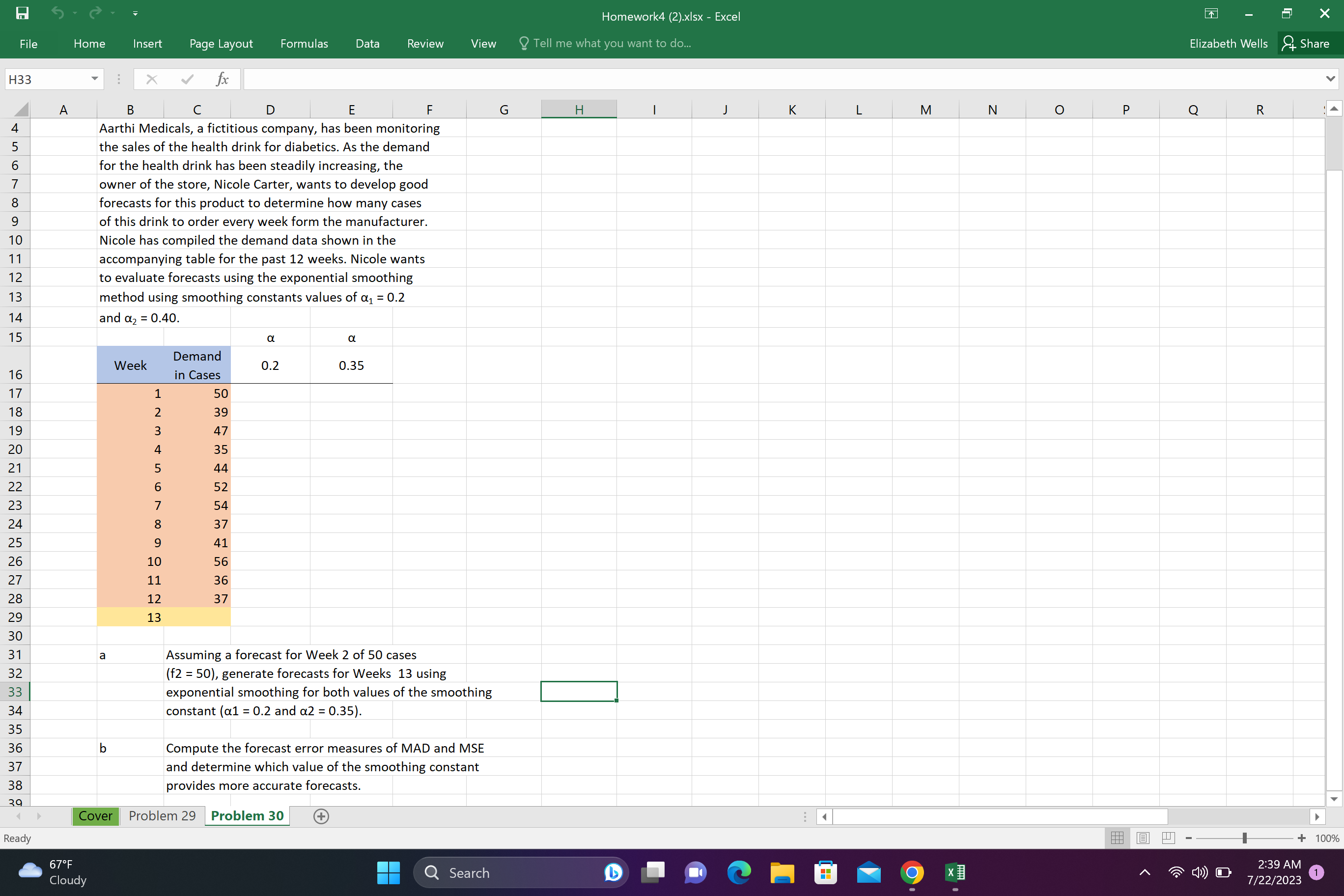The image size is (1344, 896).
Task: Open Microsoft Edge from the taskbar
Action: pos(738,872)
